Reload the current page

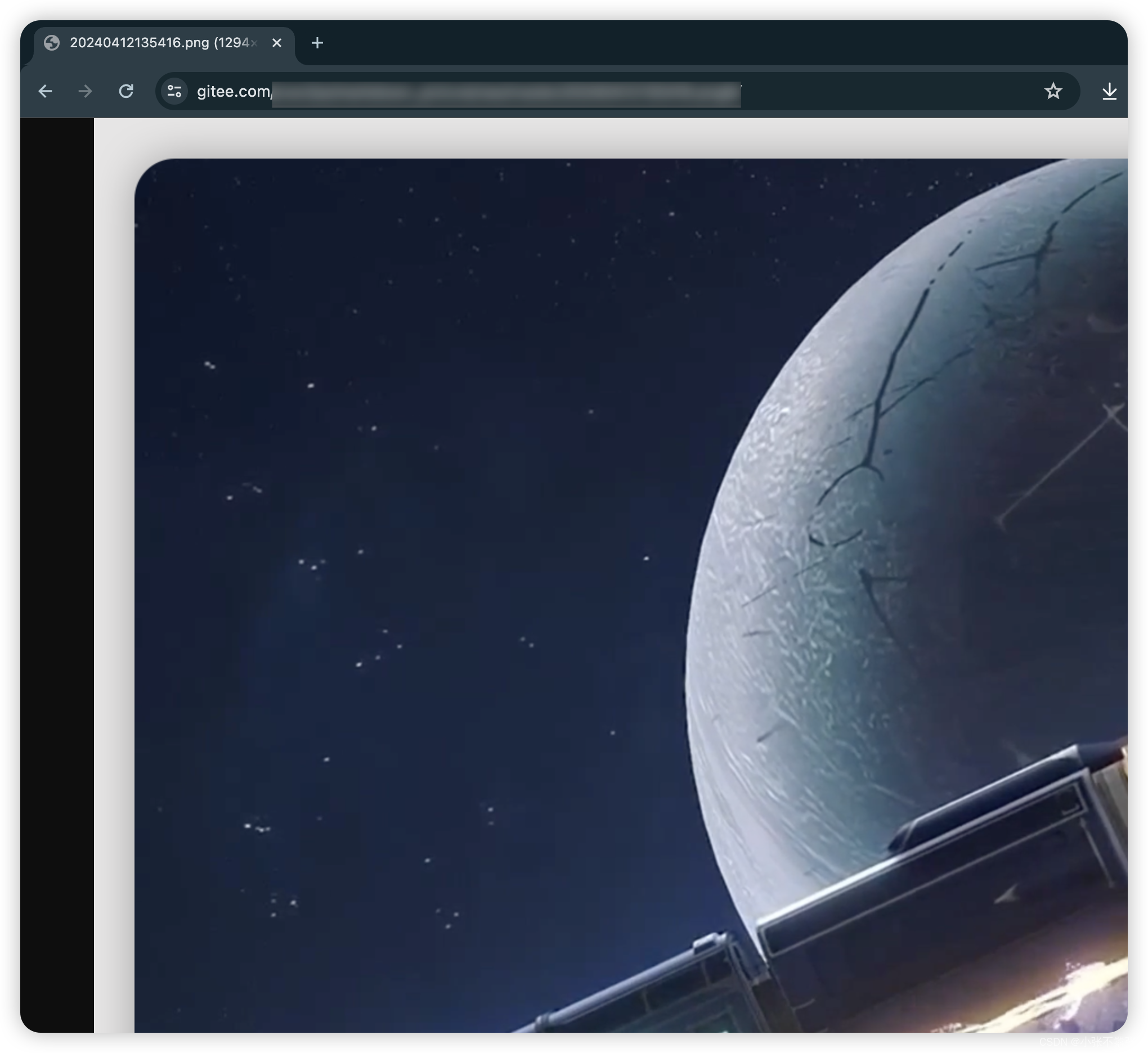coord(126,91)
